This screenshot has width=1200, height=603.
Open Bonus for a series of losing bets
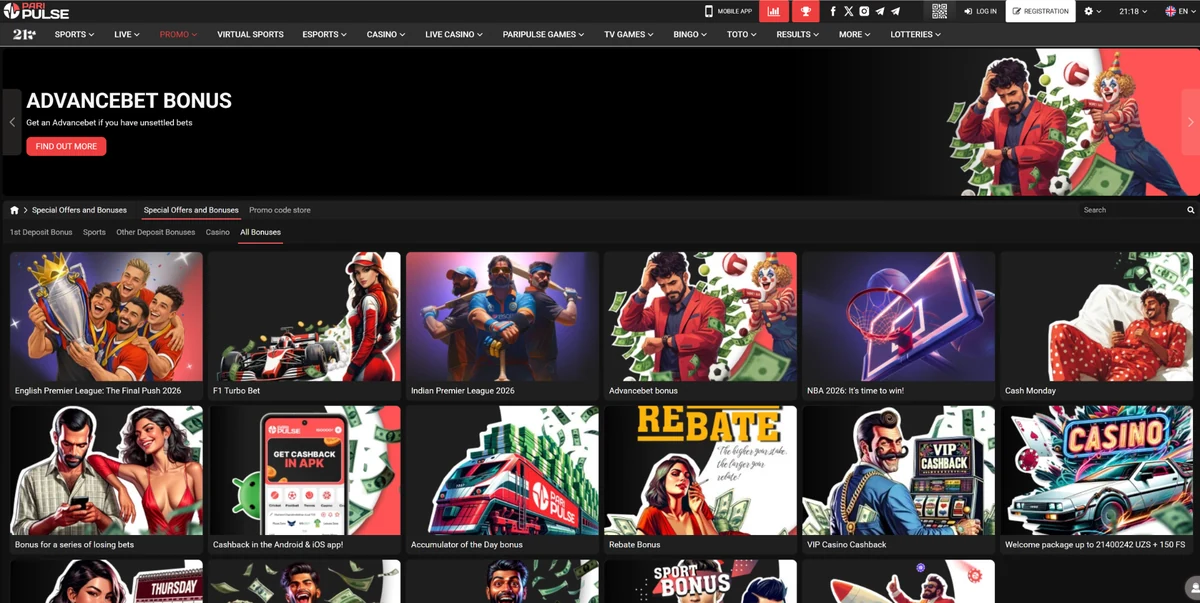click(x=106, y=480)
